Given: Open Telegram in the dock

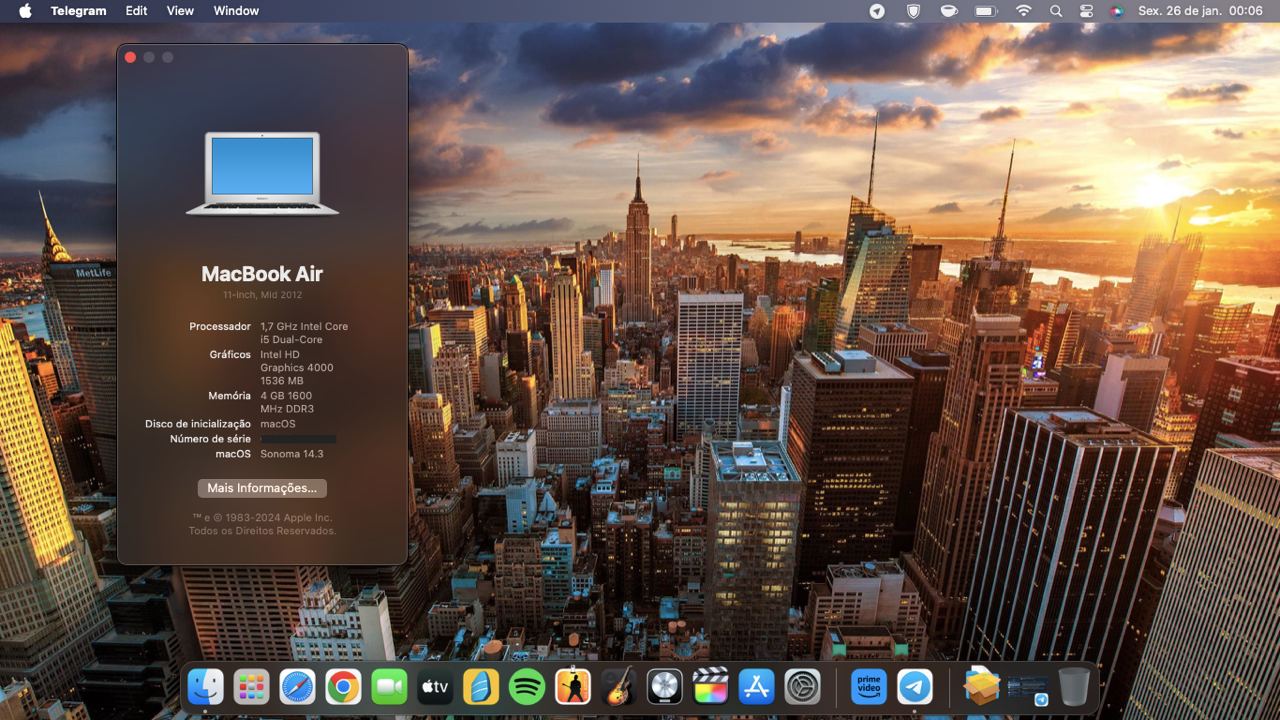Looking at the screenshot, I should 915,687.
